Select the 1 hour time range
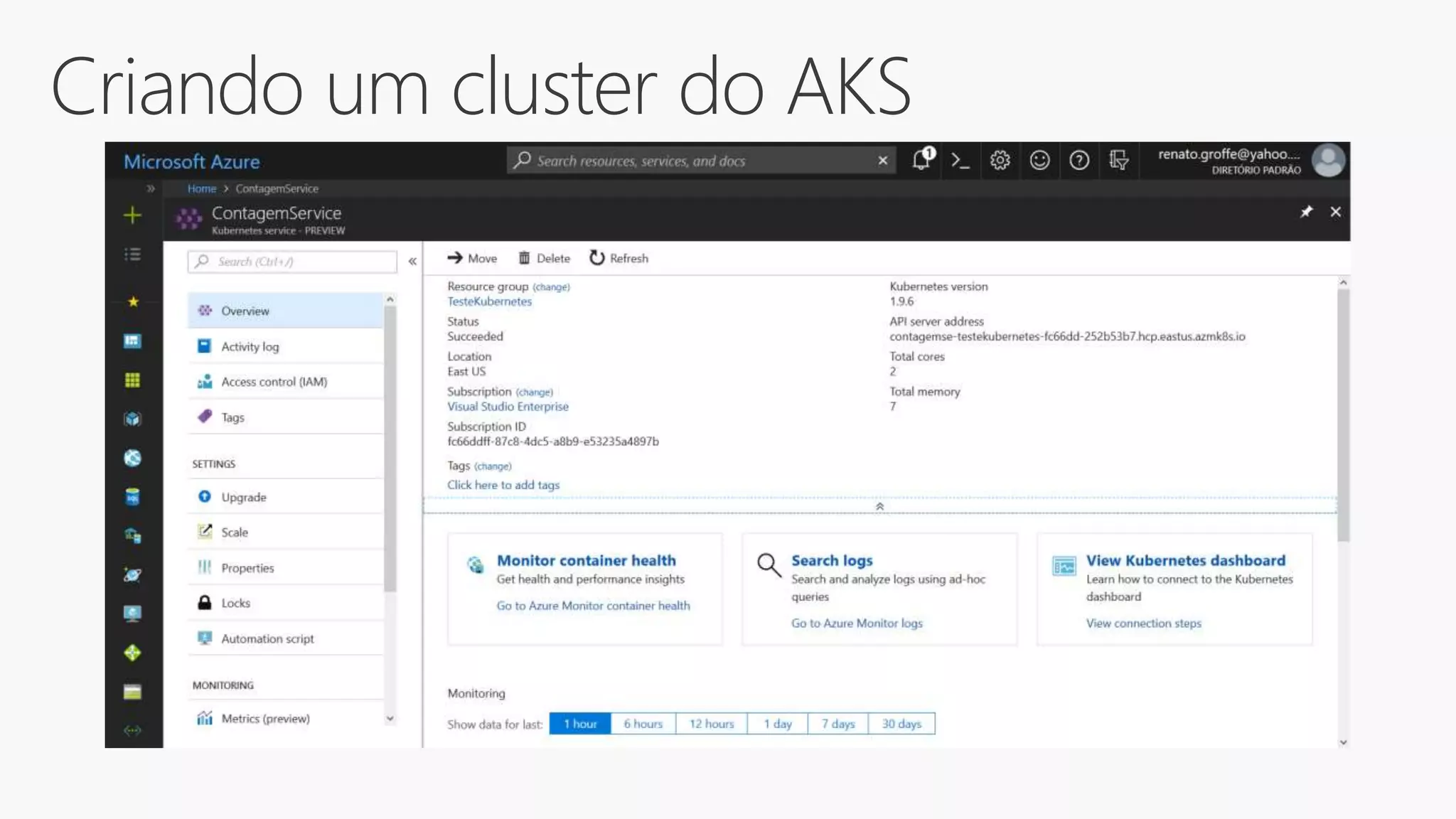The height and width of the screenshot is (819, 1456). [580, 724]
